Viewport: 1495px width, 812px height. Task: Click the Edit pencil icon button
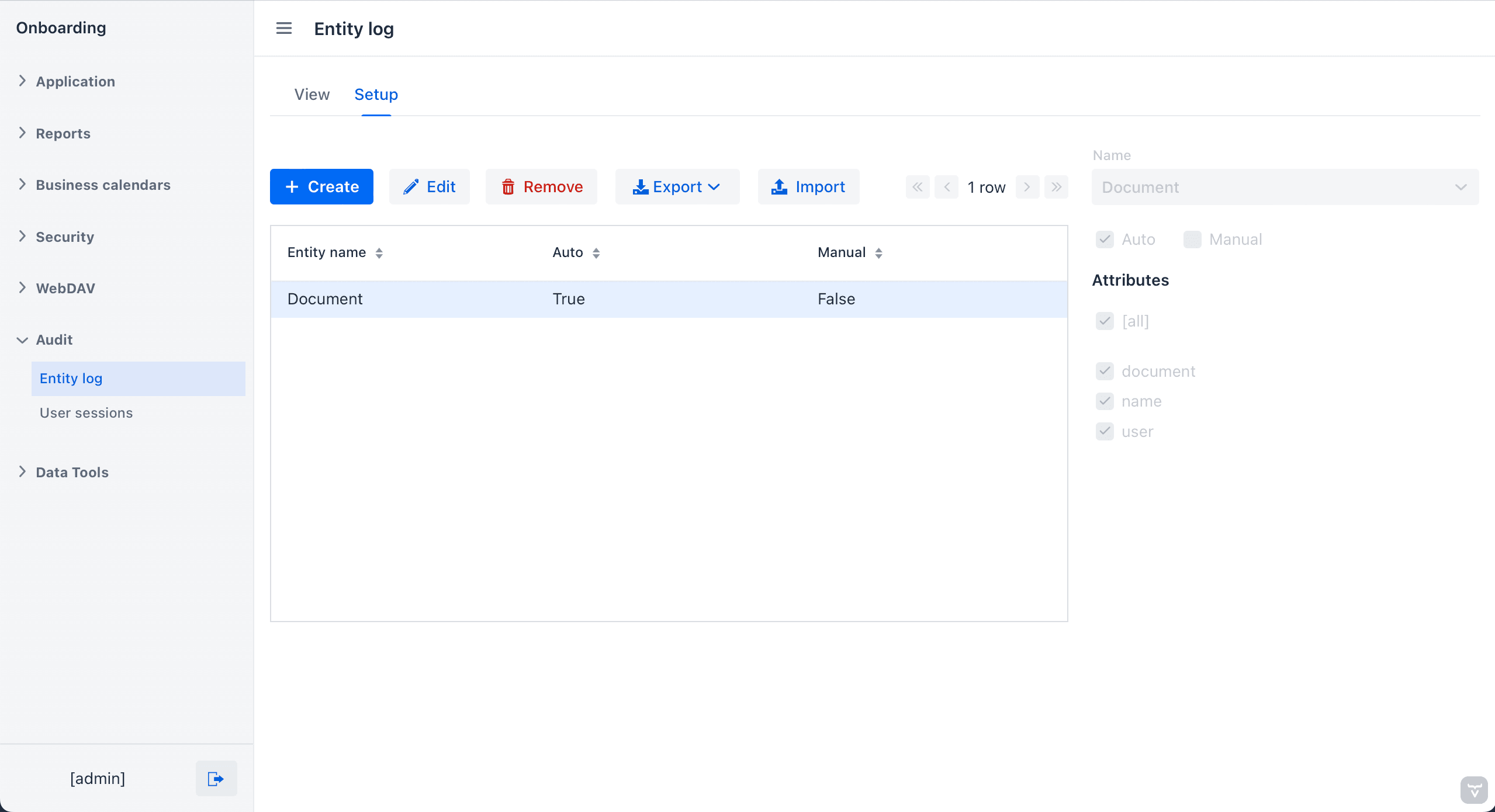(429, 187)
